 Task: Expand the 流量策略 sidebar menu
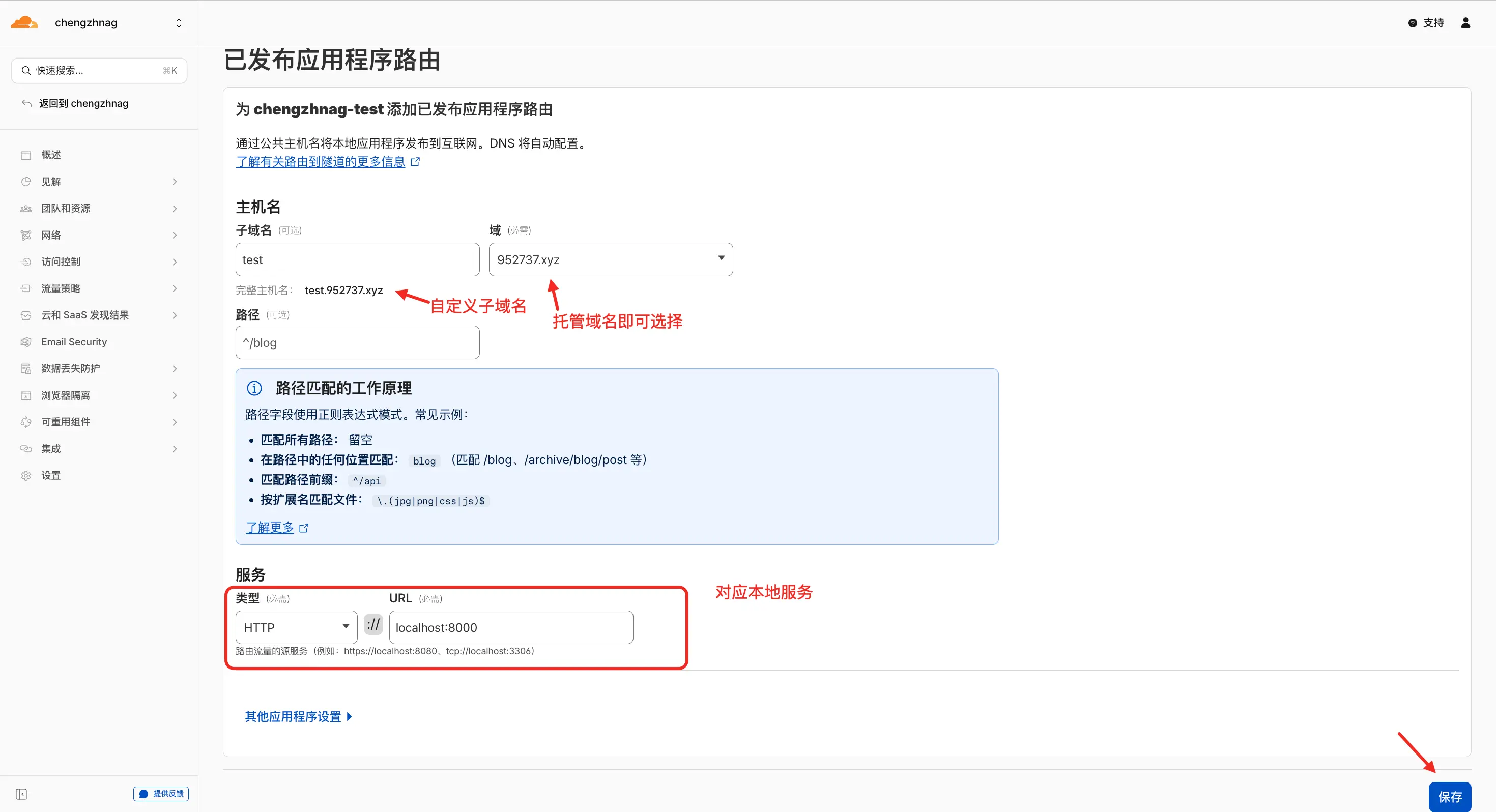[174, 288]
